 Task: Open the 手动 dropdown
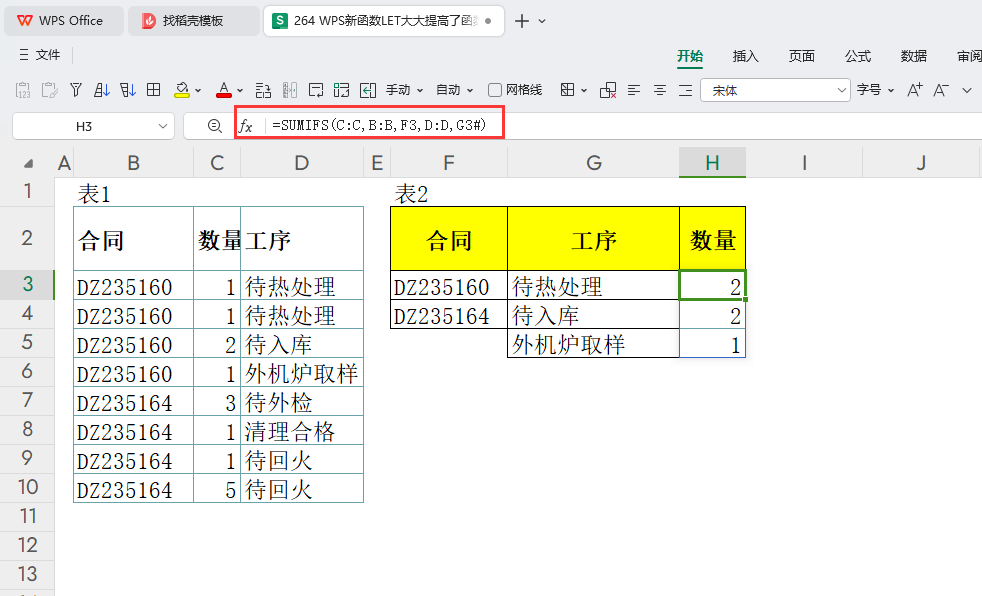click(404, 90)
